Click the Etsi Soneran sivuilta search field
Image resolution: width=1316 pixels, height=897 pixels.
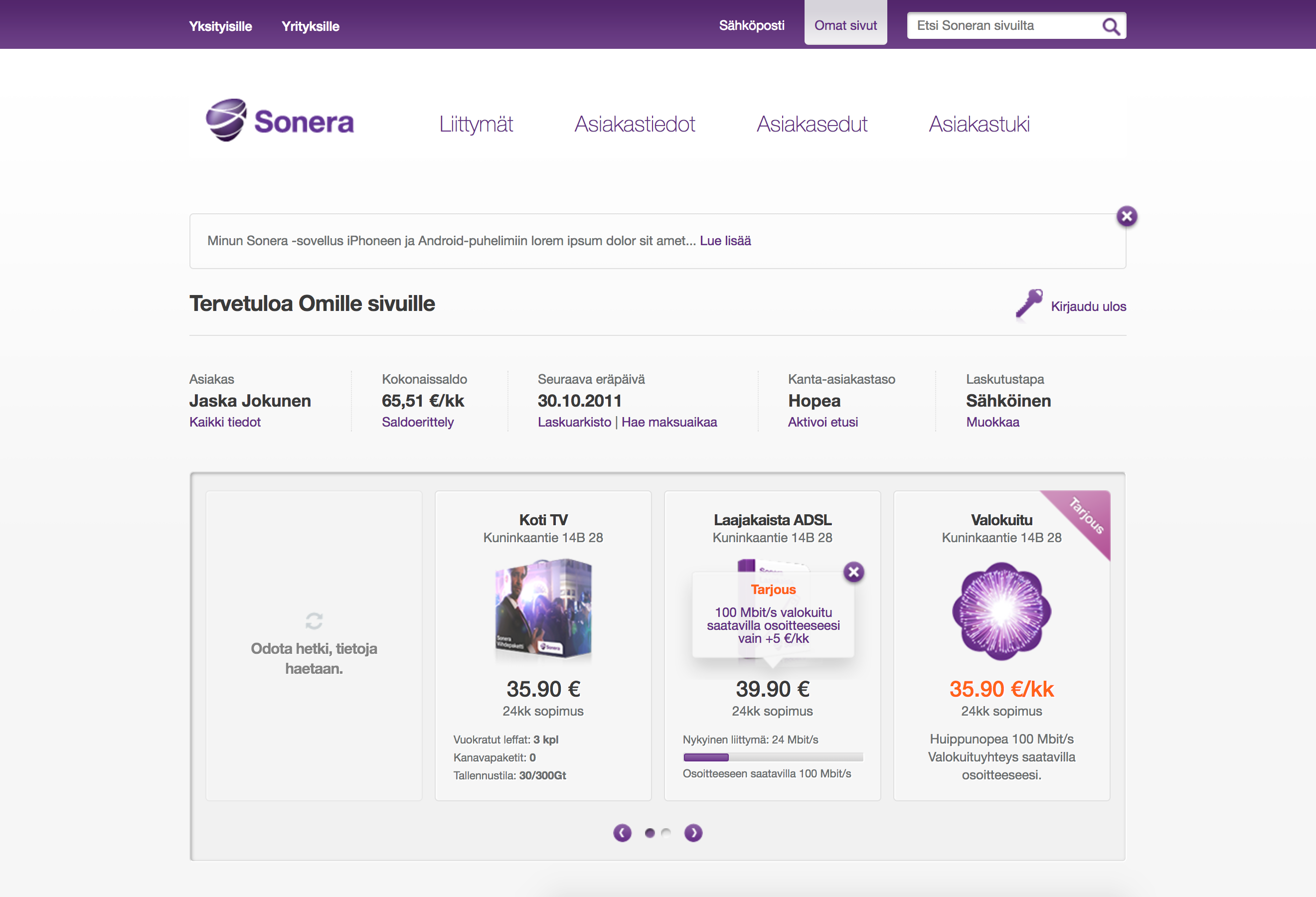pos(1002,25)
